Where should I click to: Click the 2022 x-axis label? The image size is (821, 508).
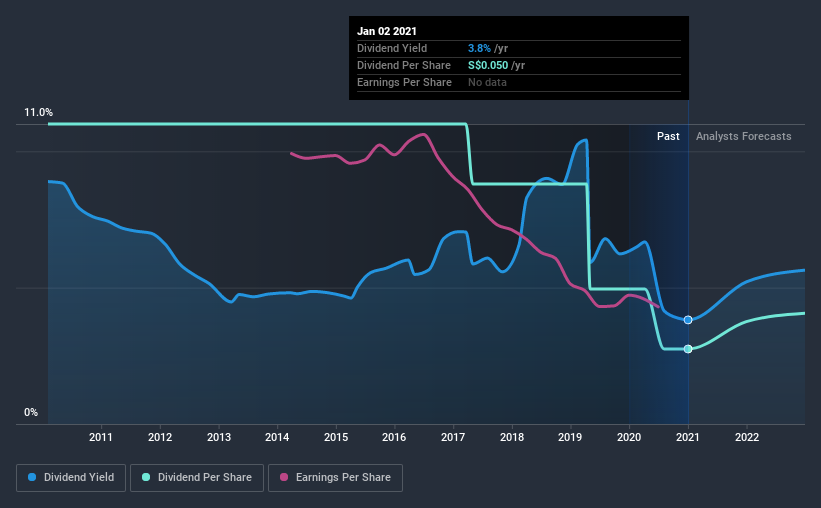pyautogui.click(x=747, y=437)
